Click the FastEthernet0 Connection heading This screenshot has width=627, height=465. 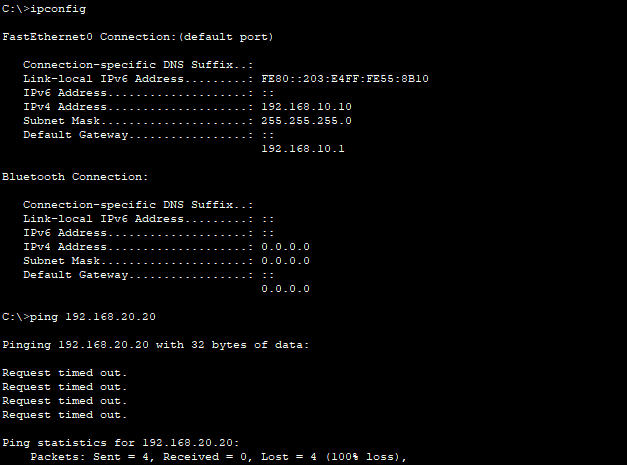pyautogui.click(x=137, y=37)
